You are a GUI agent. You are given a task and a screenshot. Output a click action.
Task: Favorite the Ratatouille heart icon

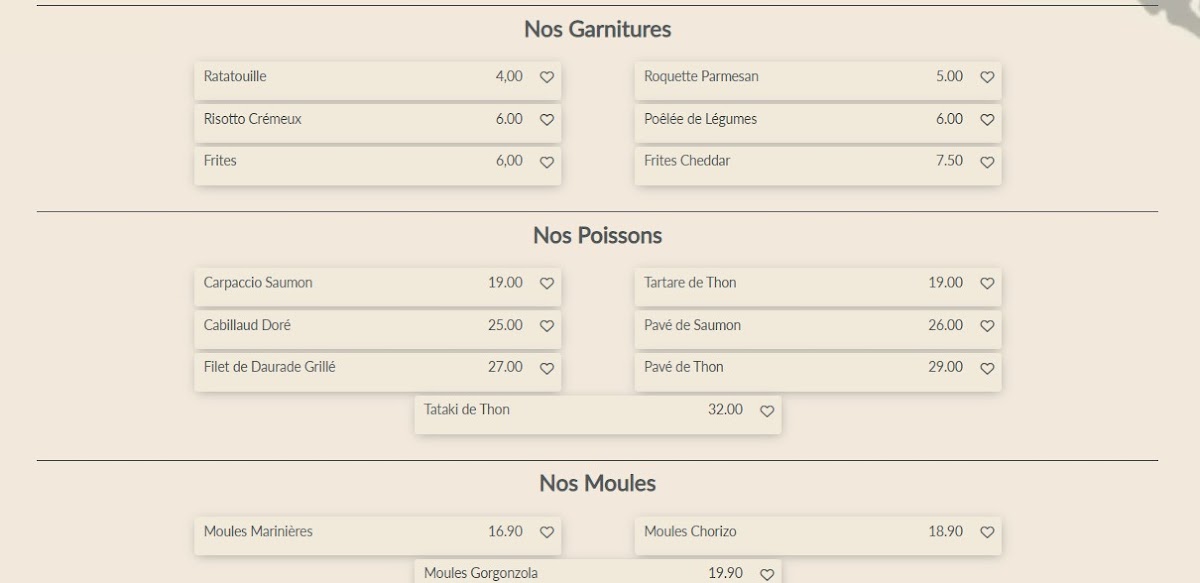point(547,77)
